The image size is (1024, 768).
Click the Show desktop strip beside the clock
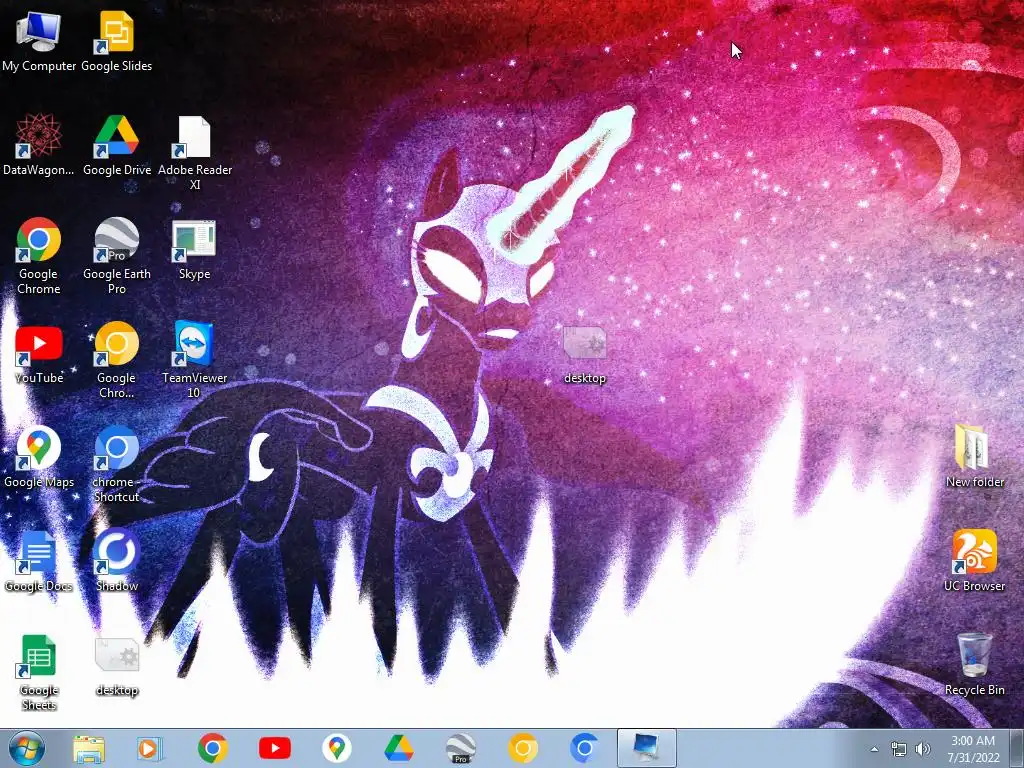click(1017, 748)
